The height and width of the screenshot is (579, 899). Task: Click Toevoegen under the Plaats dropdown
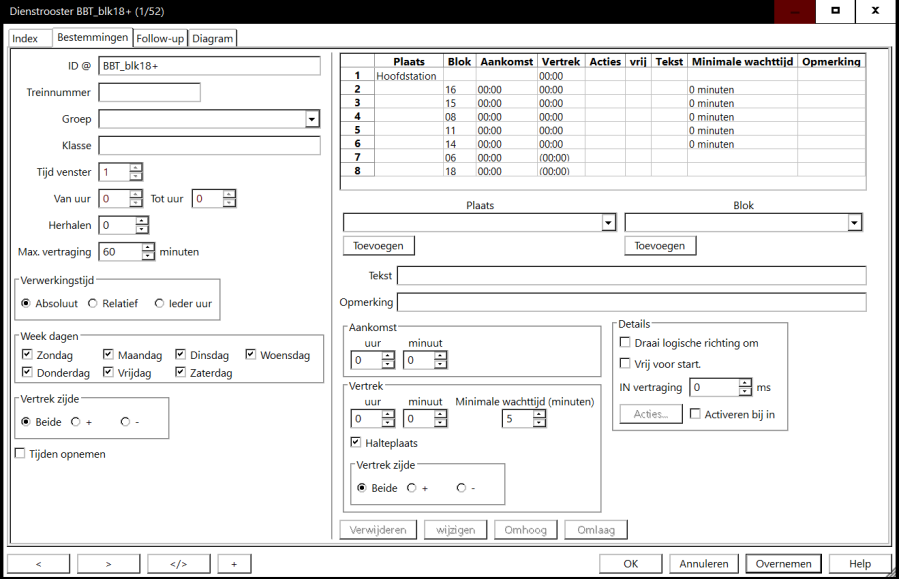(x=378, y=246)
